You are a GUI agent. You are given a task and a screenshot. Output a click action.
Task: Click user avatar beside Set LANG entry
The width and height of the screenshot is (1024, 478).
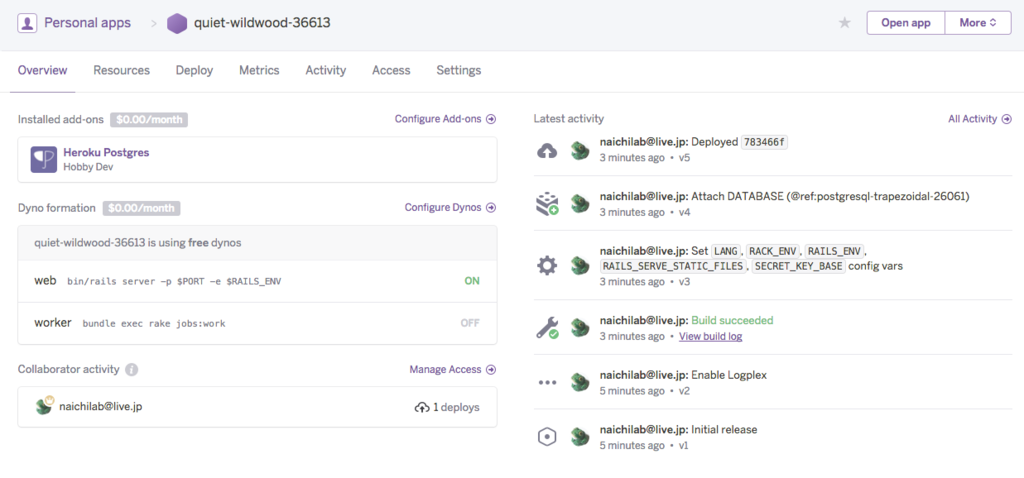click(579, 265)
